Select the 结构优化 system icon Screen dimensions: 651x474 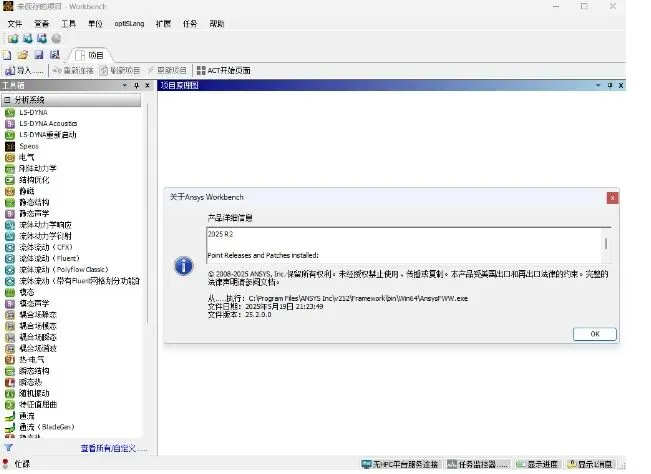coord(10,180)
